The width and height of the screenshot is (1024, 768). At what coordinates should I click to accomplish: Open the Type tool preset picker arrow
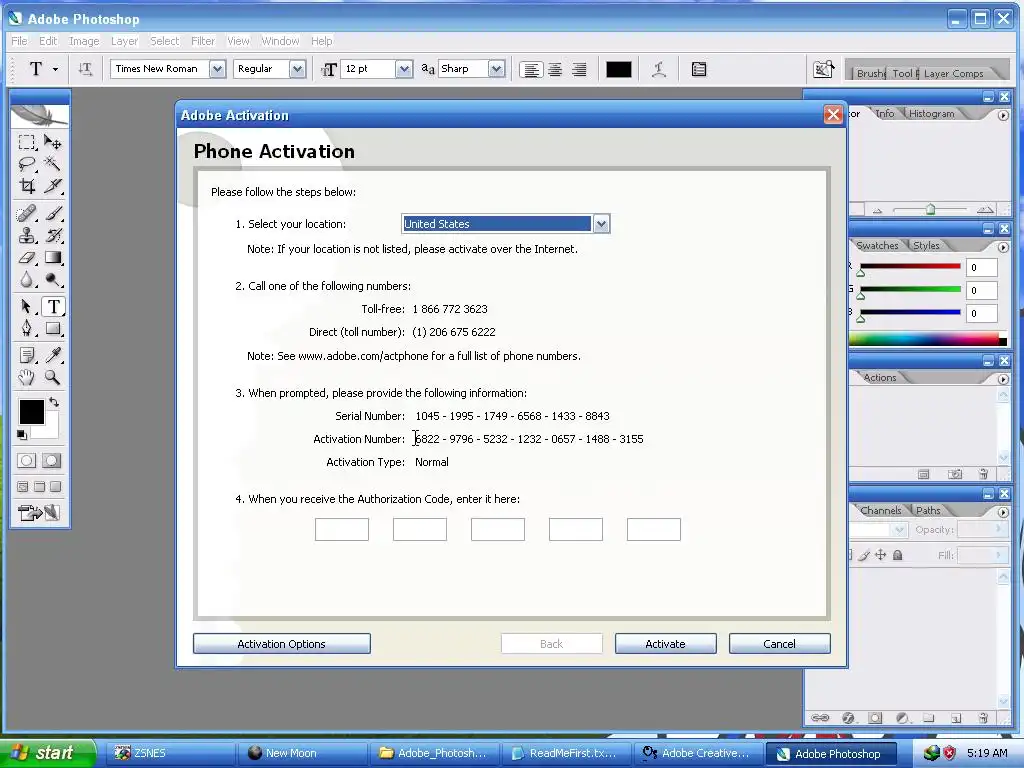[x=56, y=69]
